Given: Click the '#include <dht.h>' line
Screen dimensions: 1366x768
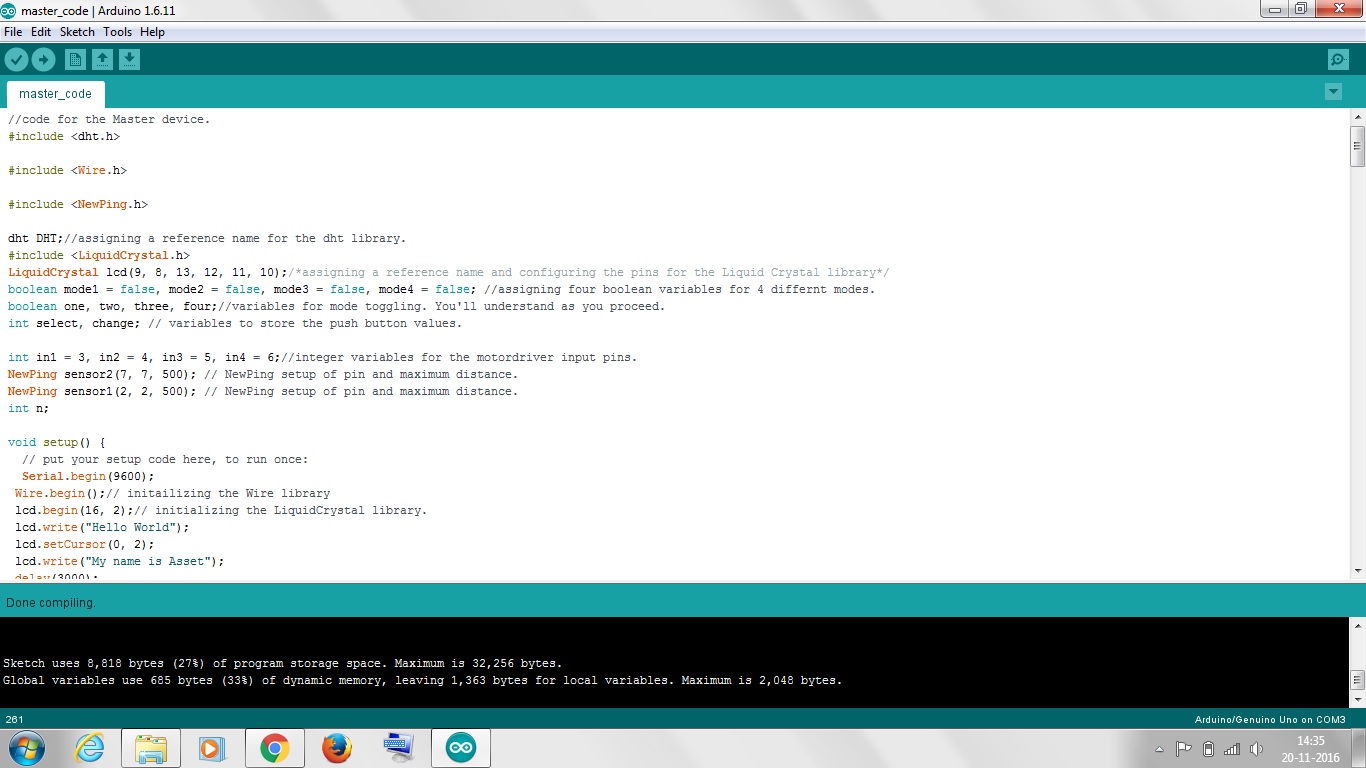Looking at the screenshot, I should (64, 136).
